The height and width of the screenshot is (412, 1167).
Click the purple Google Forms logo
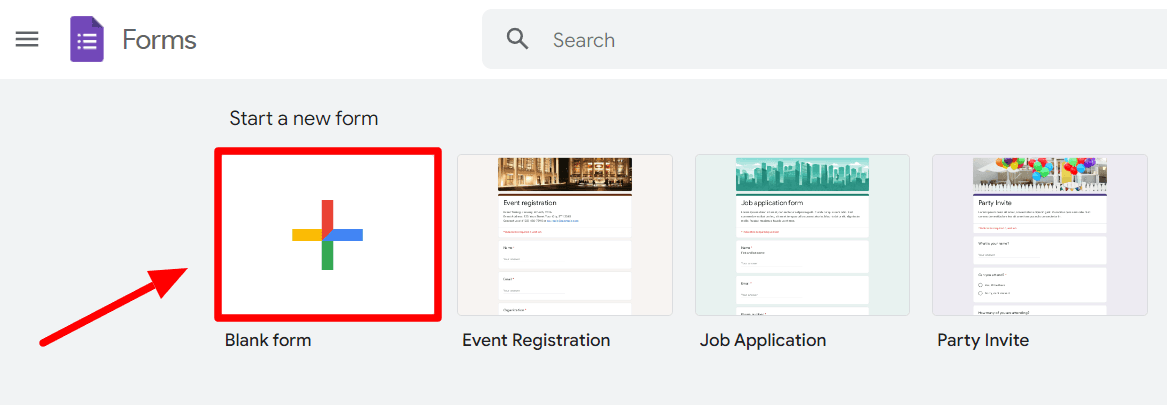(86, 39)
